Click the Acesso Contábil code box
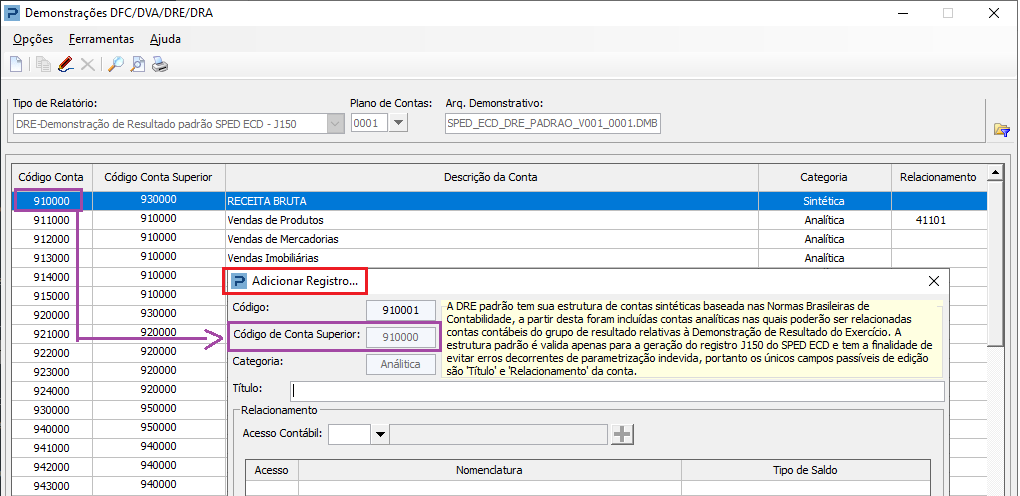 pos(350,434)
